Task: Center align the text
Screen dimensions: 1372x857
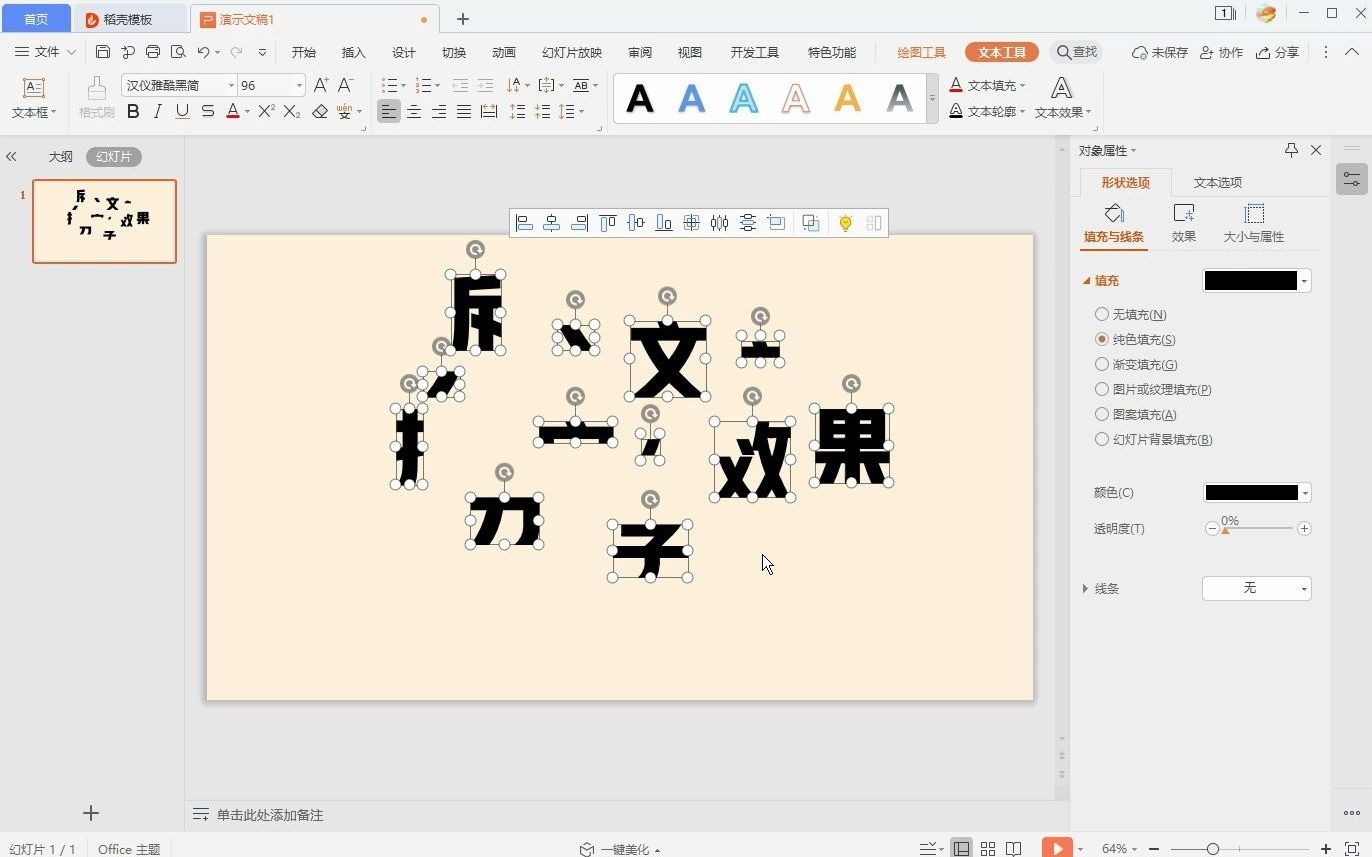Action: click(x=413, y=112)
